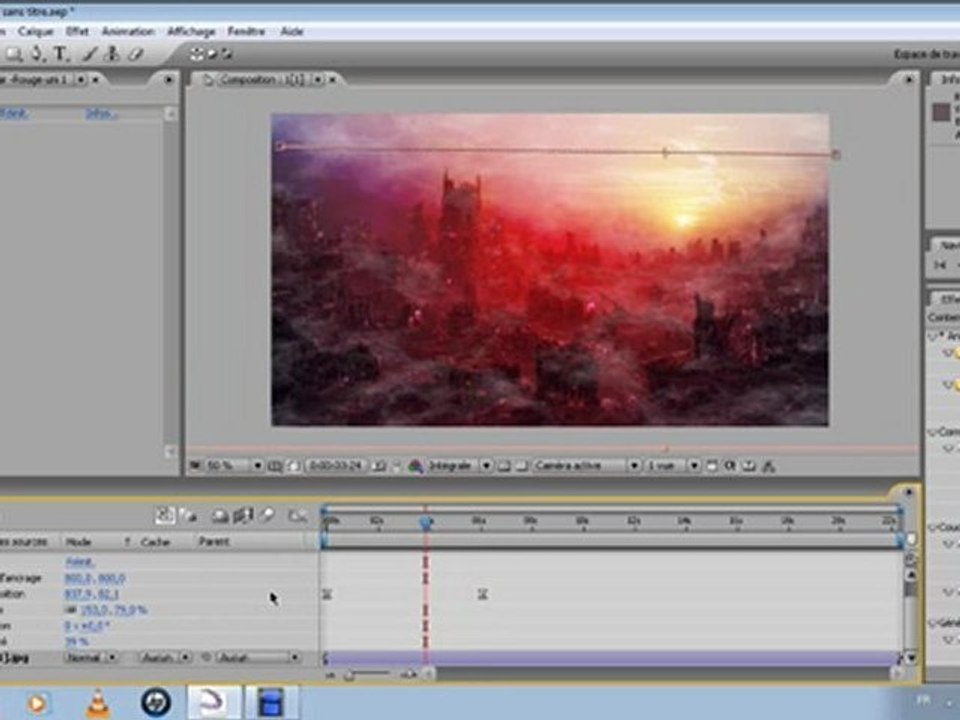Open the Effet menu
960x720 pixels.
(77, 31)
